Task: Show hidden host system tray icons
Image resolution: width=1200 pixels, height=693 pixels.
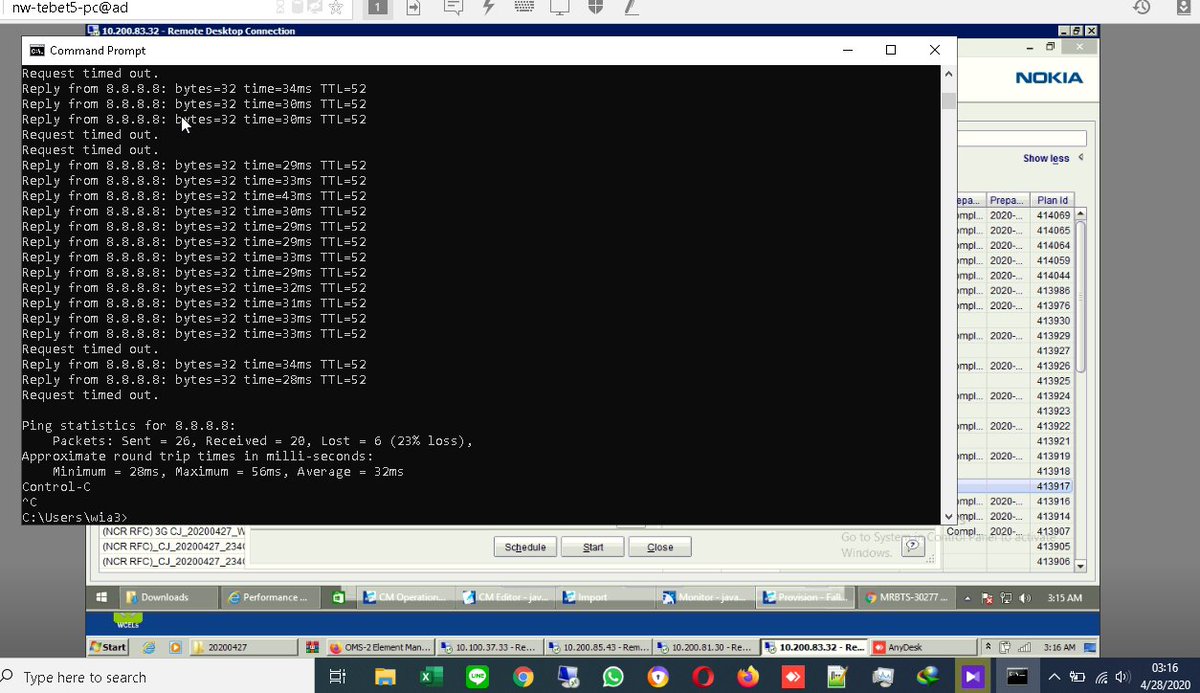Action: pos(1054,677)
